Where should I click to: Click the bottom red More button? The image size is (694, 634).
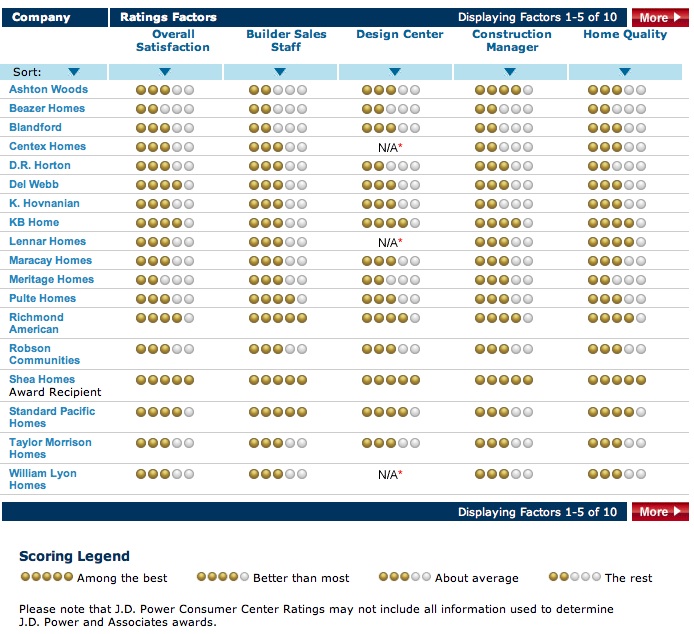click(x=660, y=512)
